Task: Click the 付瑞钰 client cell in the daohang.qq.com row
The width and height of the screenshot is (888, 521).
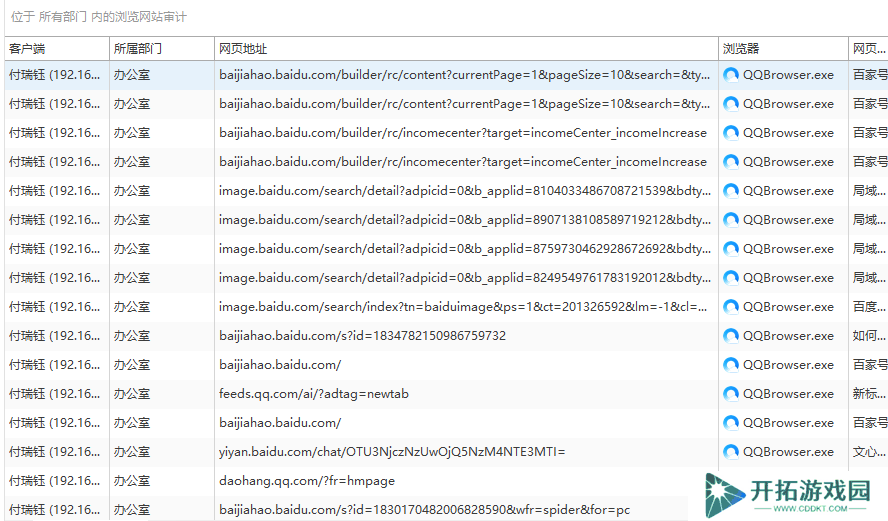Action: tap(54, 481)
